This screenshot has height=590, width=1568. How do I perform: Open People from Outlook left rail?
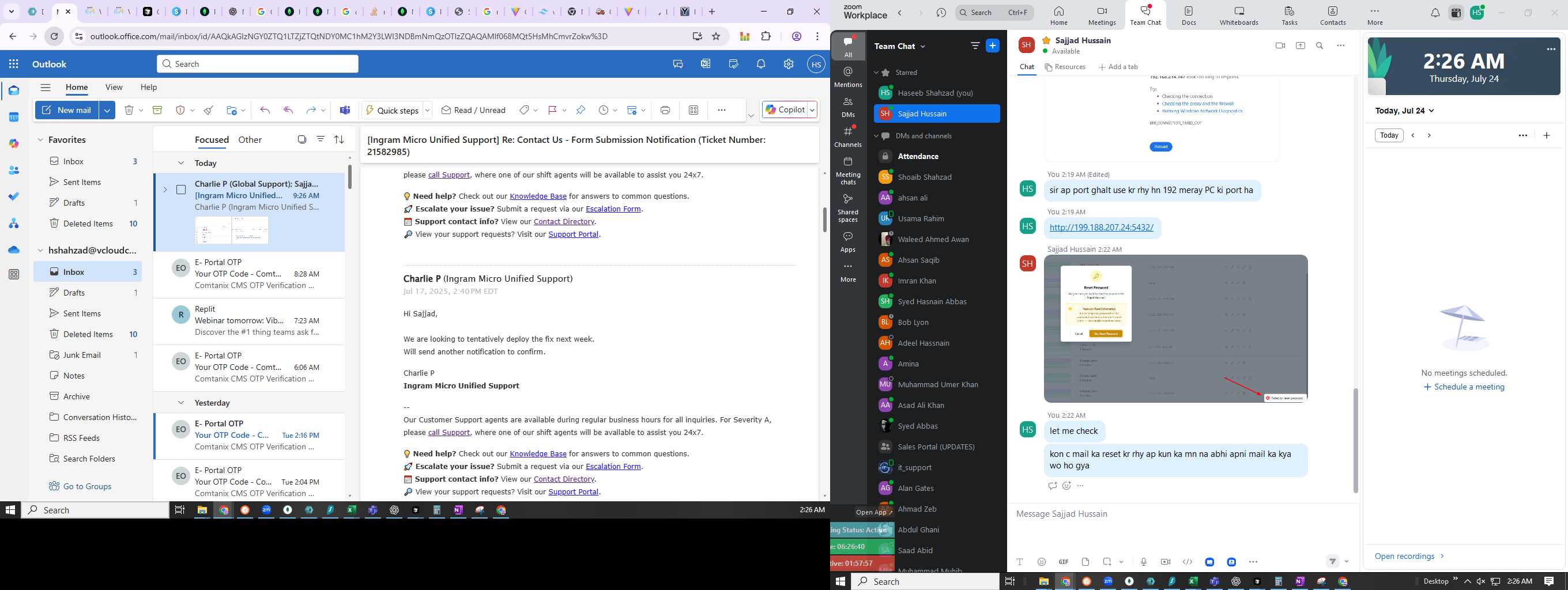pos(13,171)
